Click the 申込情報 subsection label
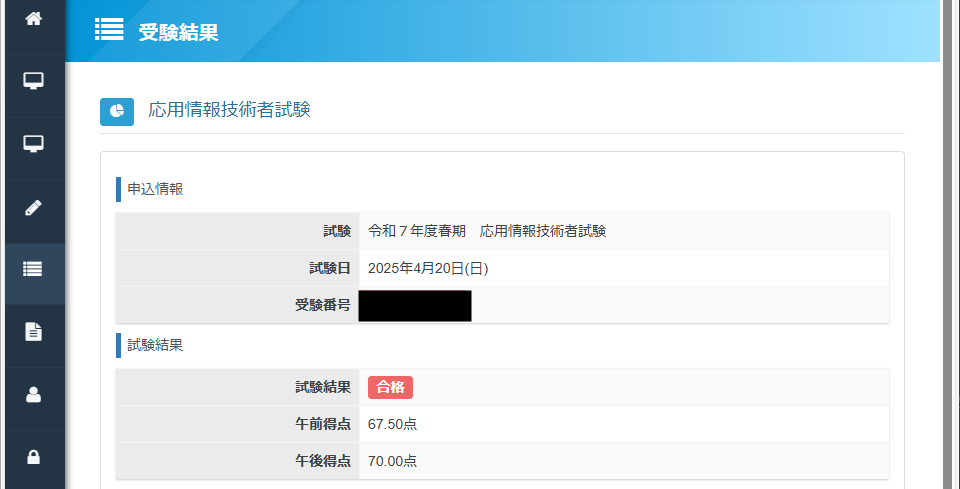Screen dimensions: 960x489 tap(155, 189)
